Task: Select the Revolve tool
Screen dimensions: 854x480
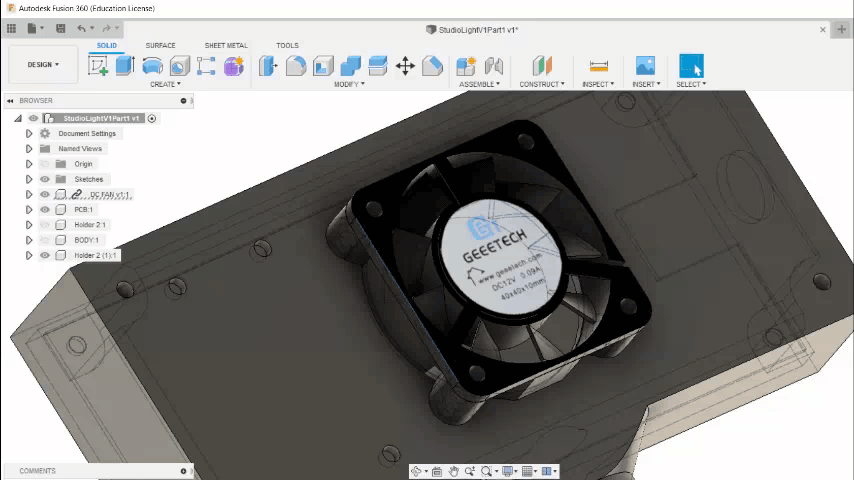Action: pyautogui.click(x=152, y=66)
